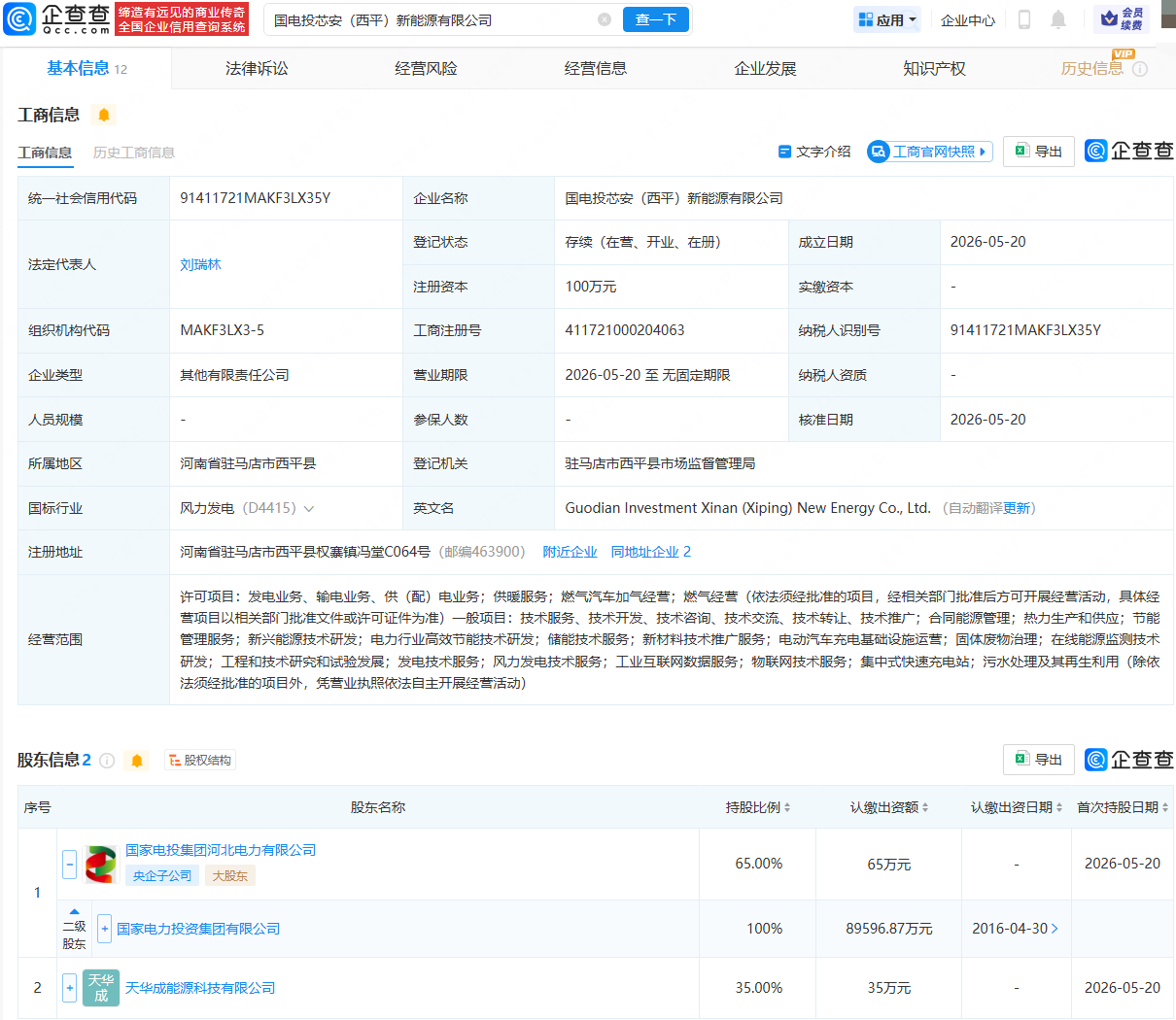Select 历史工商信息 sub-tab
The height and width of the screenshot is (1020, 1176).
click(x=134, y=153)
